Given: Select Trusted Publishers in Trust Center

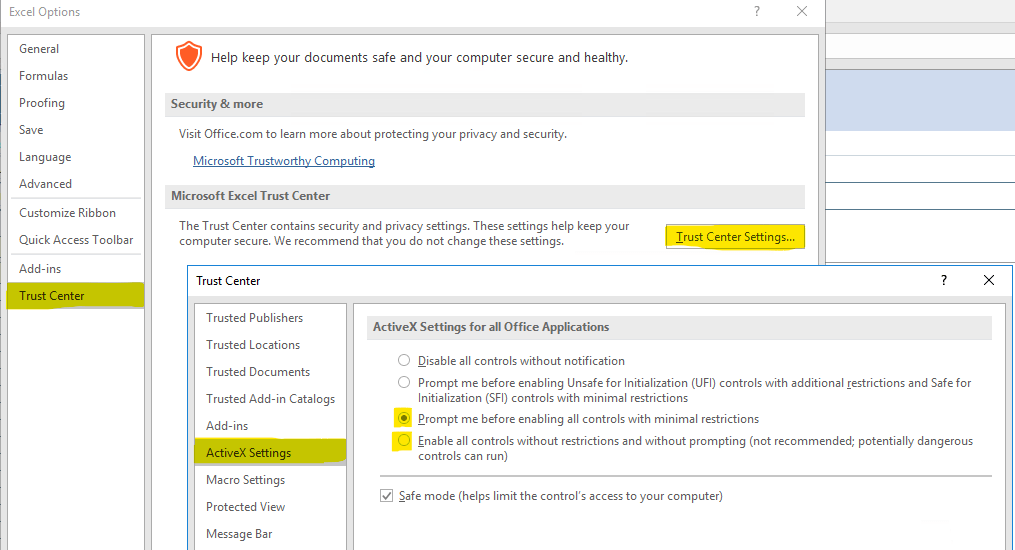Looking at the screenshot, I should [254, 318].
